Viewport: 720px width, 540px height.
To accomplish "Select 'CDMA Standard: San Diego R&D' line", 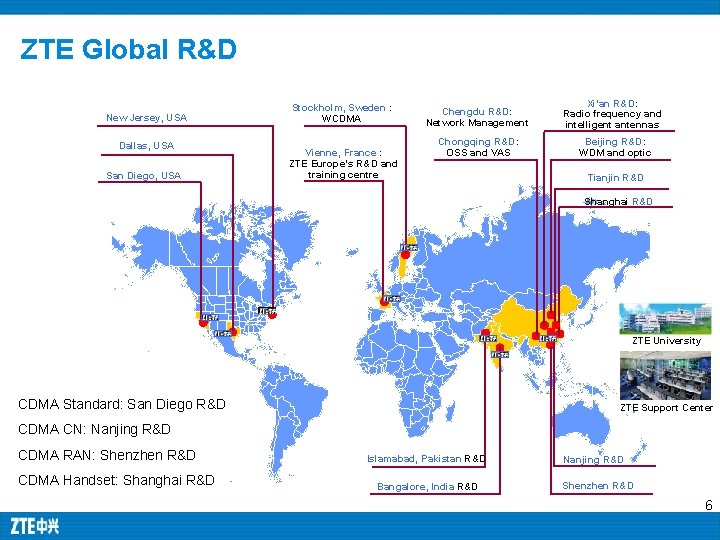I will (x=122, y=404).
